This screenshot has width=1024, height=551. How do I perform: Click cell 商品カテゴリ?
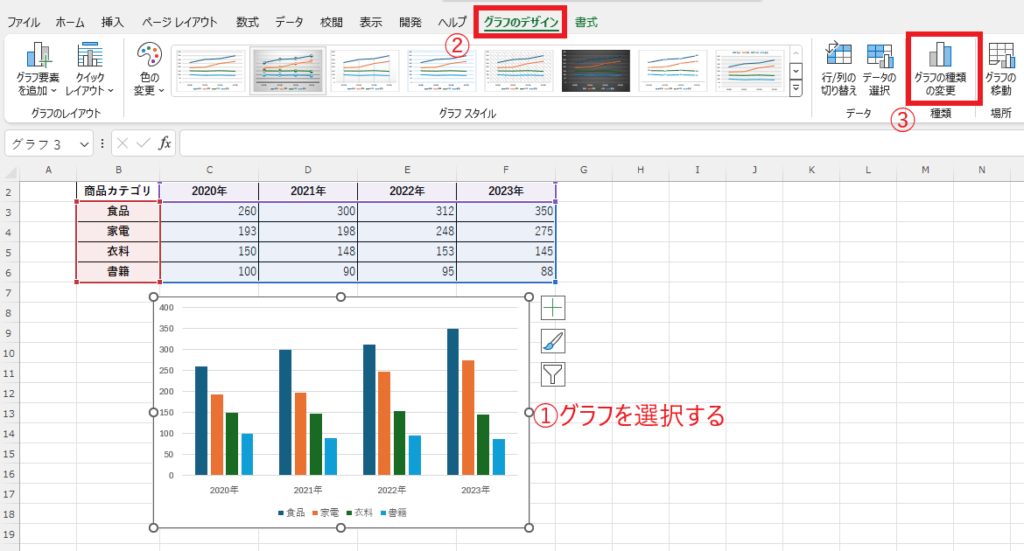118,191
